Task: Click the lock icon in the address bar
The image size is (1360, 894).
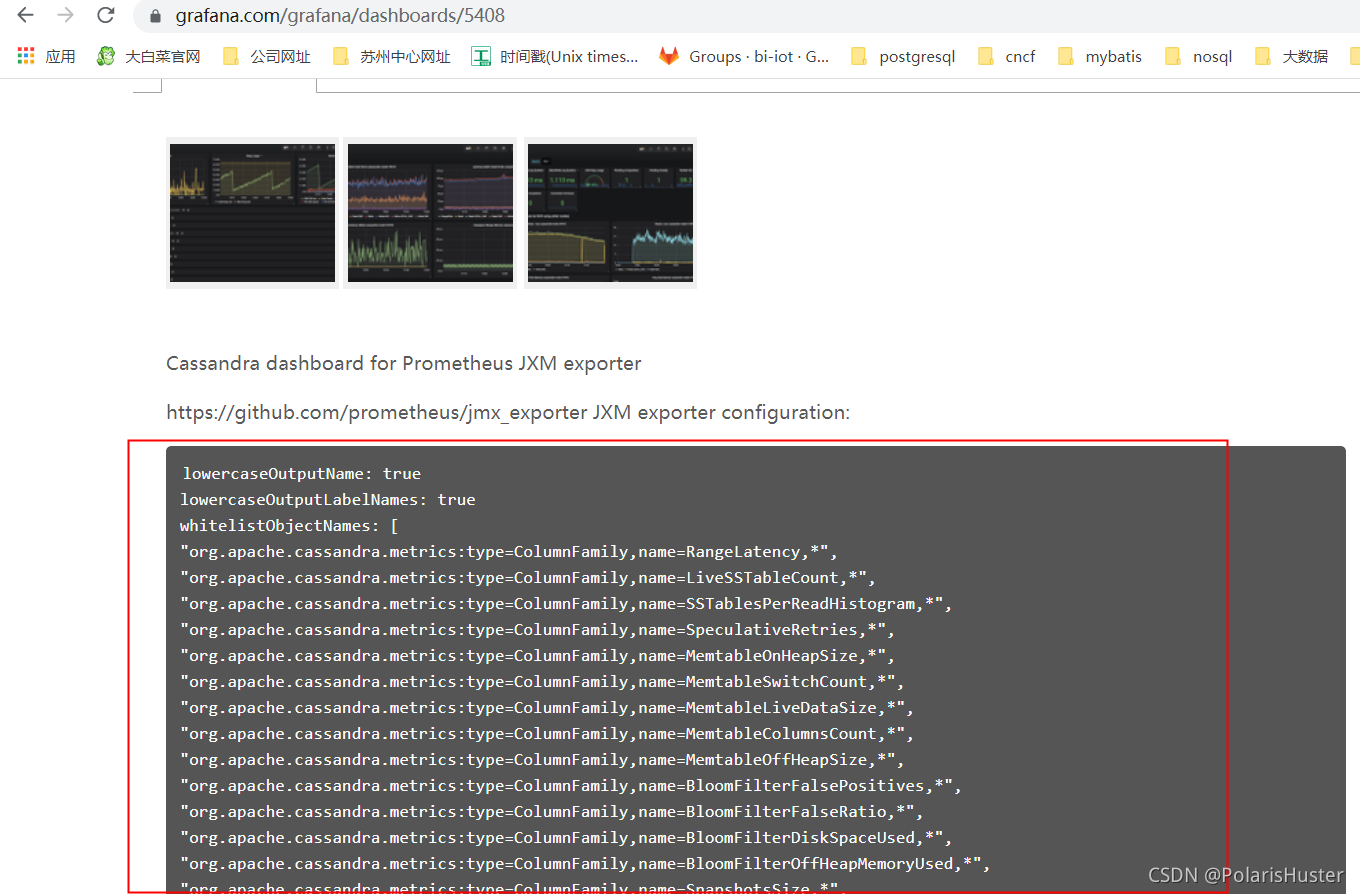Action: click(155, 16)
